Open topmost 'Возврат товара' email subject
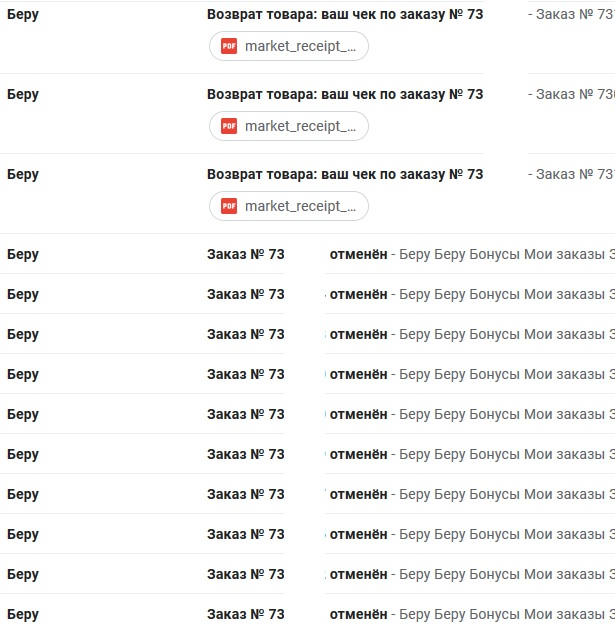Viewport: 615px width, 633px height. [x=345, y=15]
